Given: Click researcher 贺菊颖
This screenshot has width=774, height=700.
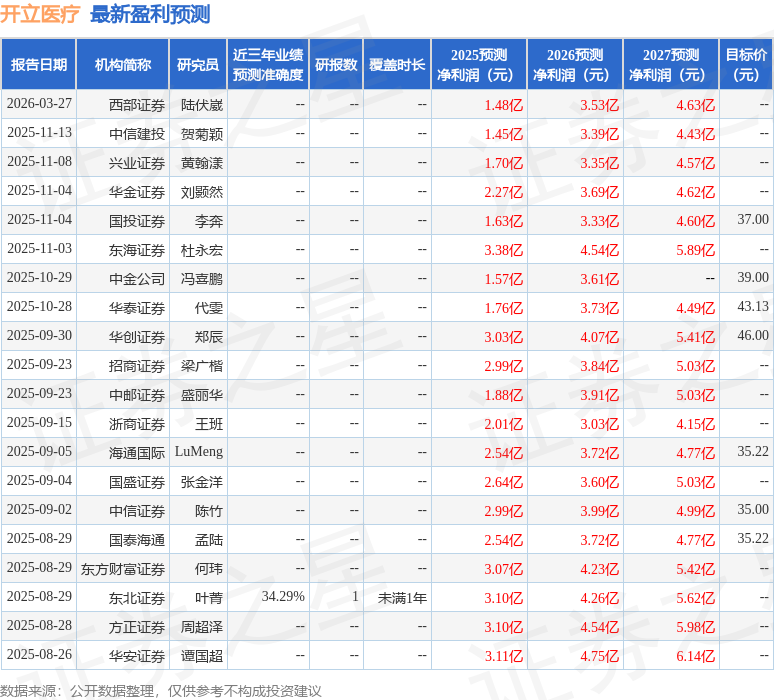Looking at the screenshot, I should click(202, 134).
